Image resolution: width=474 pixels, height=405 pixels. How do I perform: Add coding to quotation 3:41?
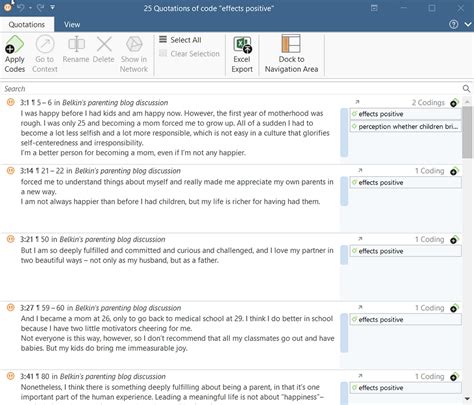tap(454, 377)
